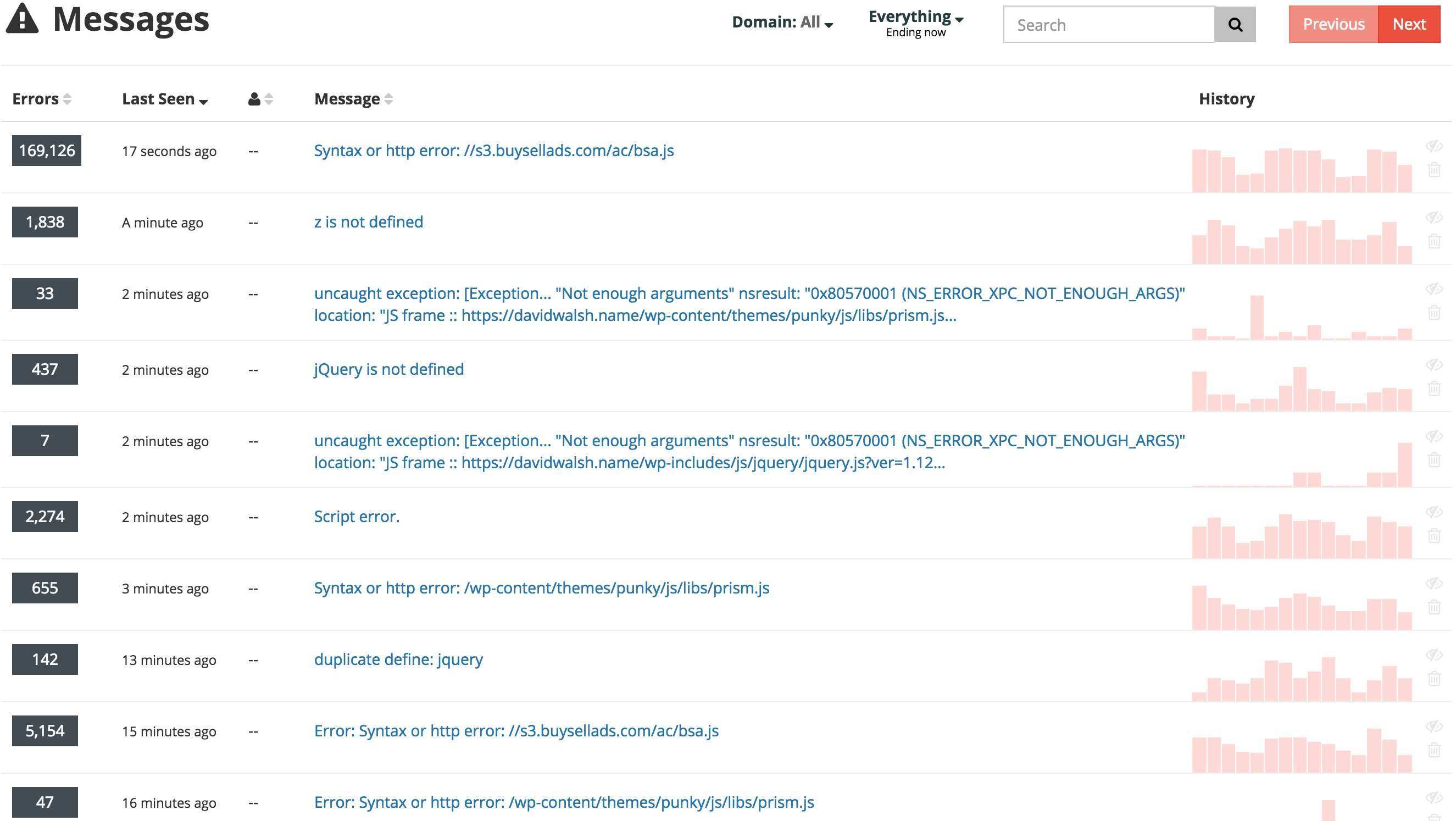Toggle ignore on 7-error exception row
The height and width of the screenshot is (821, 1456).
(x=1434, y=436)
